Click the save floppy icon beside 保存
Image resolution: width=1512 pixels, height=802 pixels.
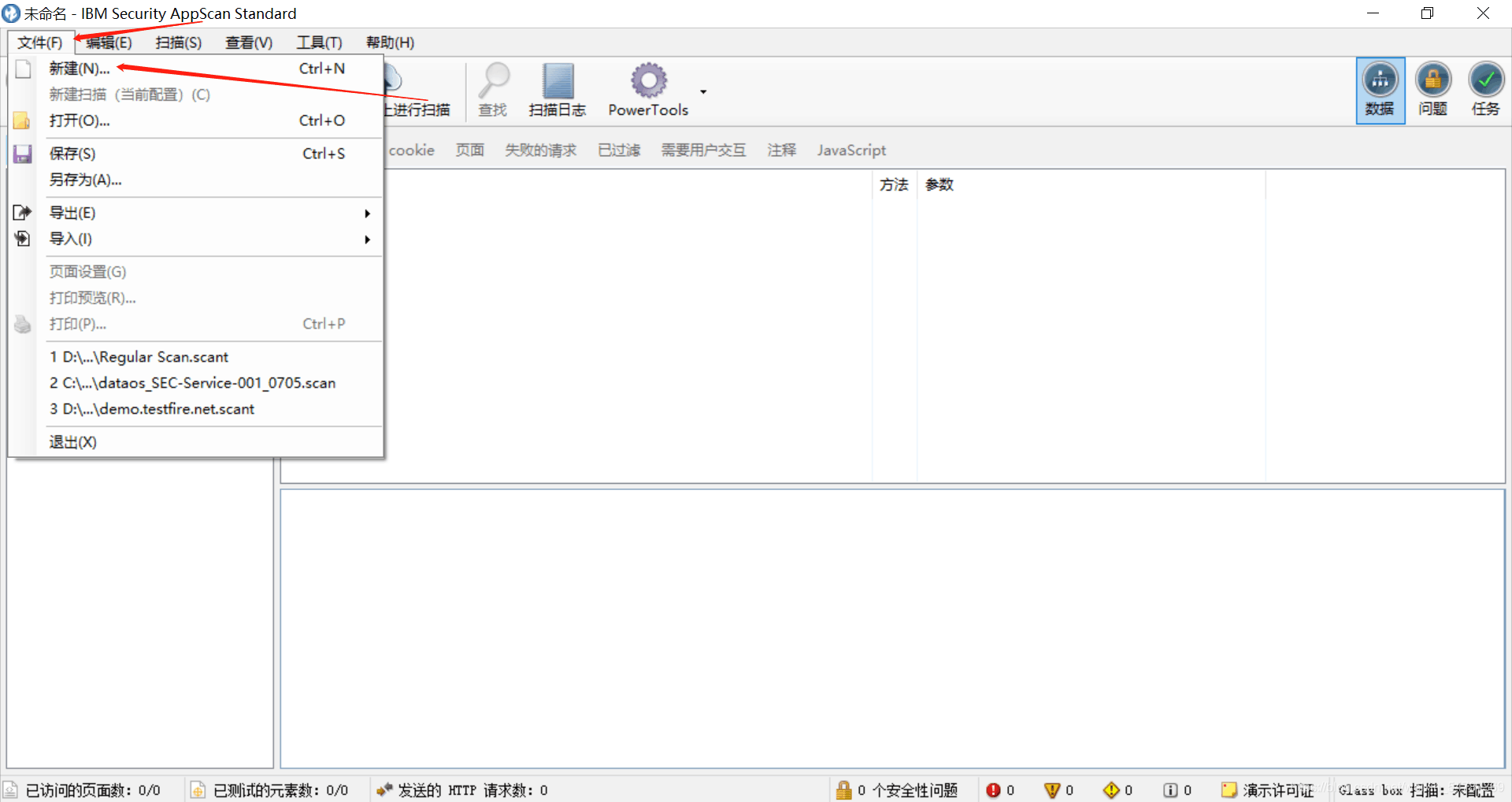tap(22, 154)
